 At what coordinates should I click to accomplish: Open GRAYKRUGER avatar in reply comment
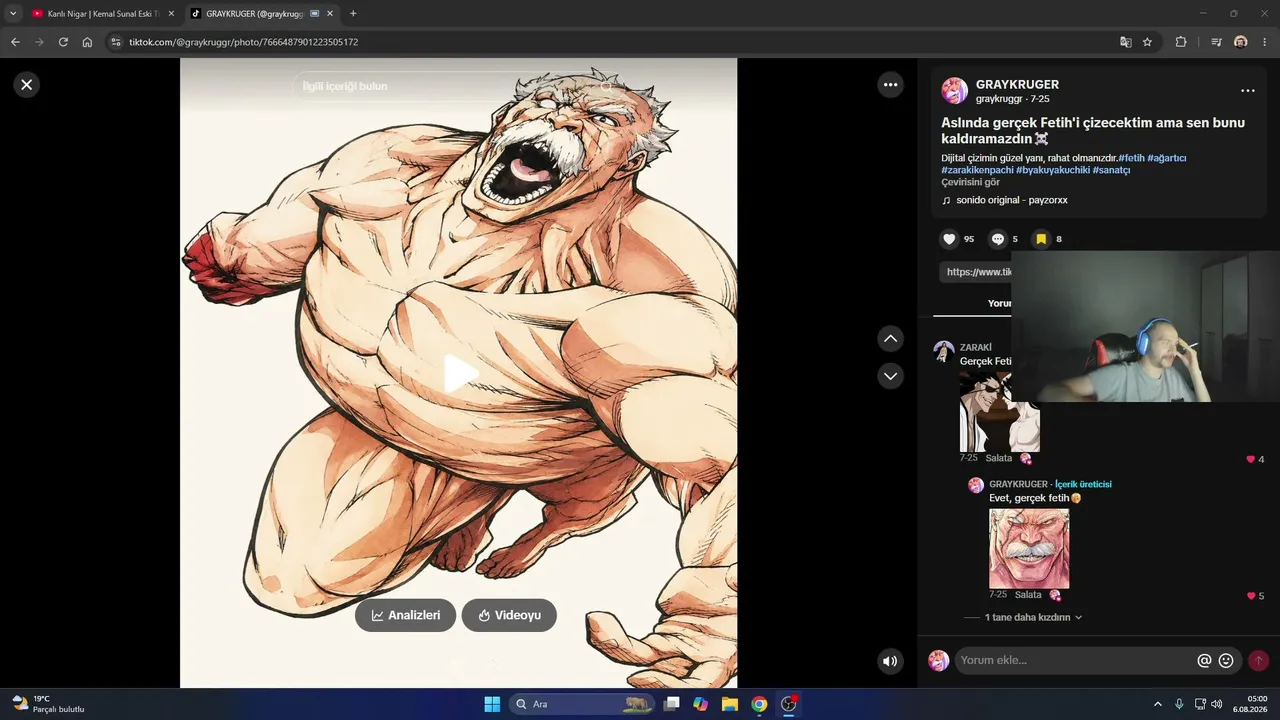[x=976, y=485]
